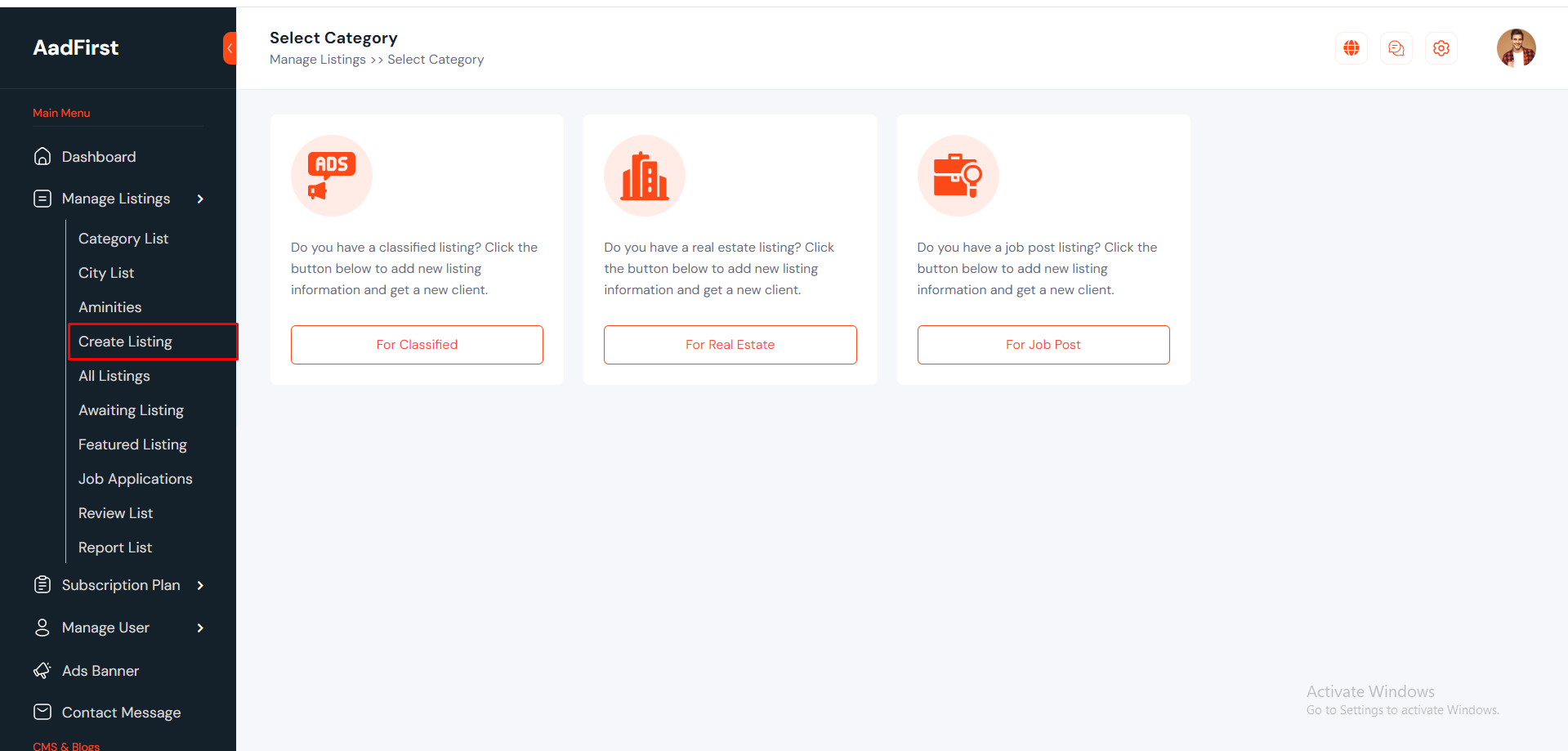Click the Ads Banner megaphone icon

tap(42, 671)
